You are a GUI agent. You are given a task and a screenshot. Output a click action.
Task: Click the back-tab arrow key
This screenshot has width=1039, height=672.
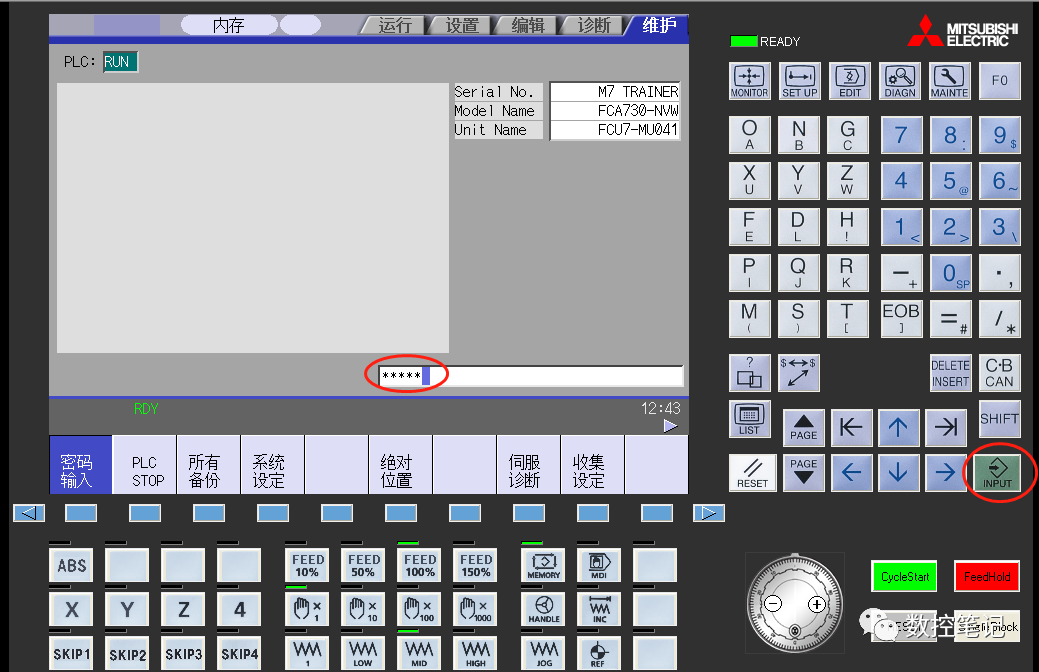(x=851, y=427)
